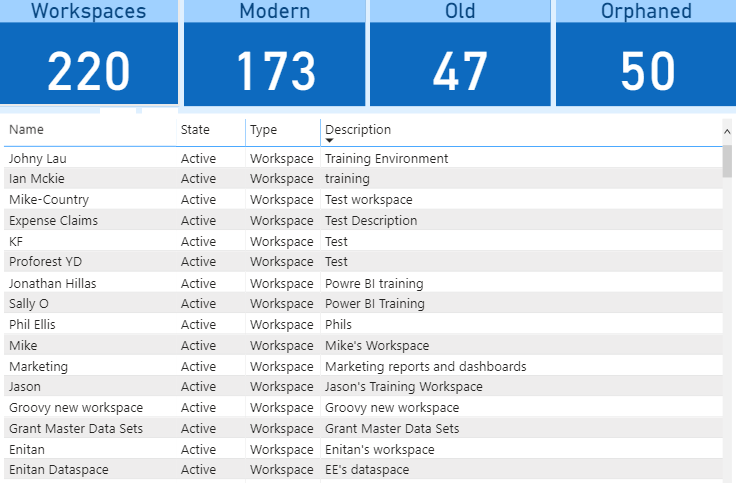The image size is (736, 483).
Task: Click the Old 47 card
Action: click(x=460, y=54)
